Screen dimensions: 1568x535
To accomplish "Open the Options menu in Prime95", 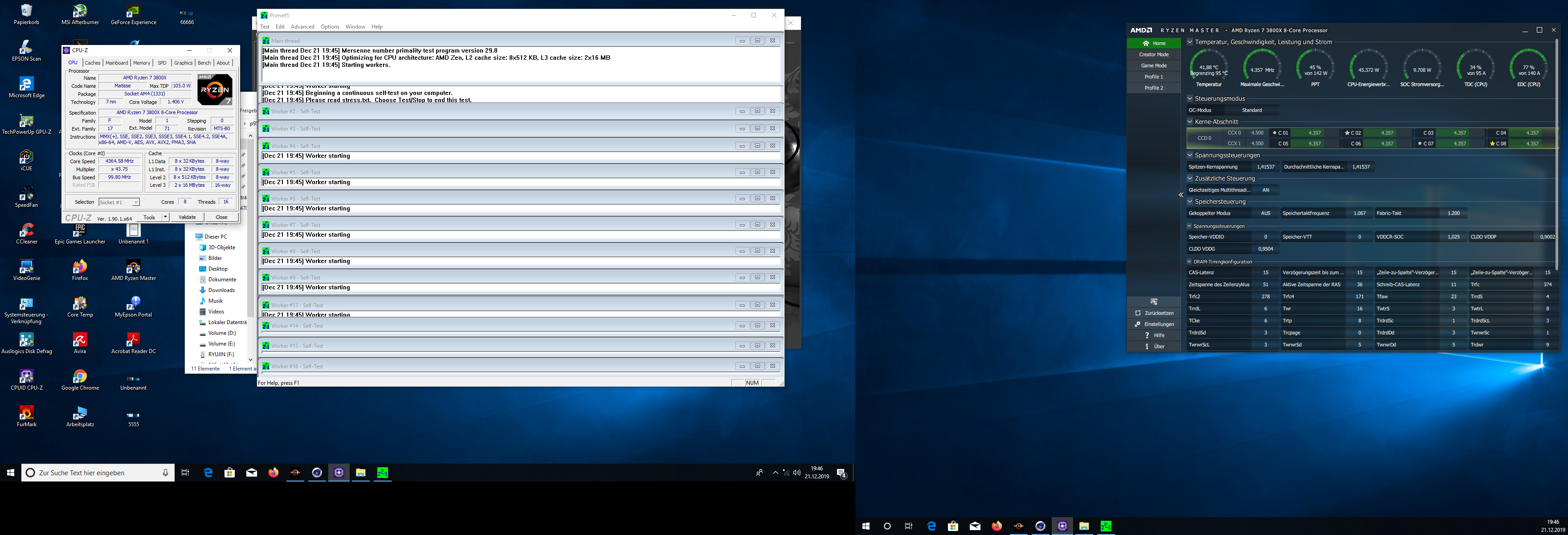I will tap(330, 26).
